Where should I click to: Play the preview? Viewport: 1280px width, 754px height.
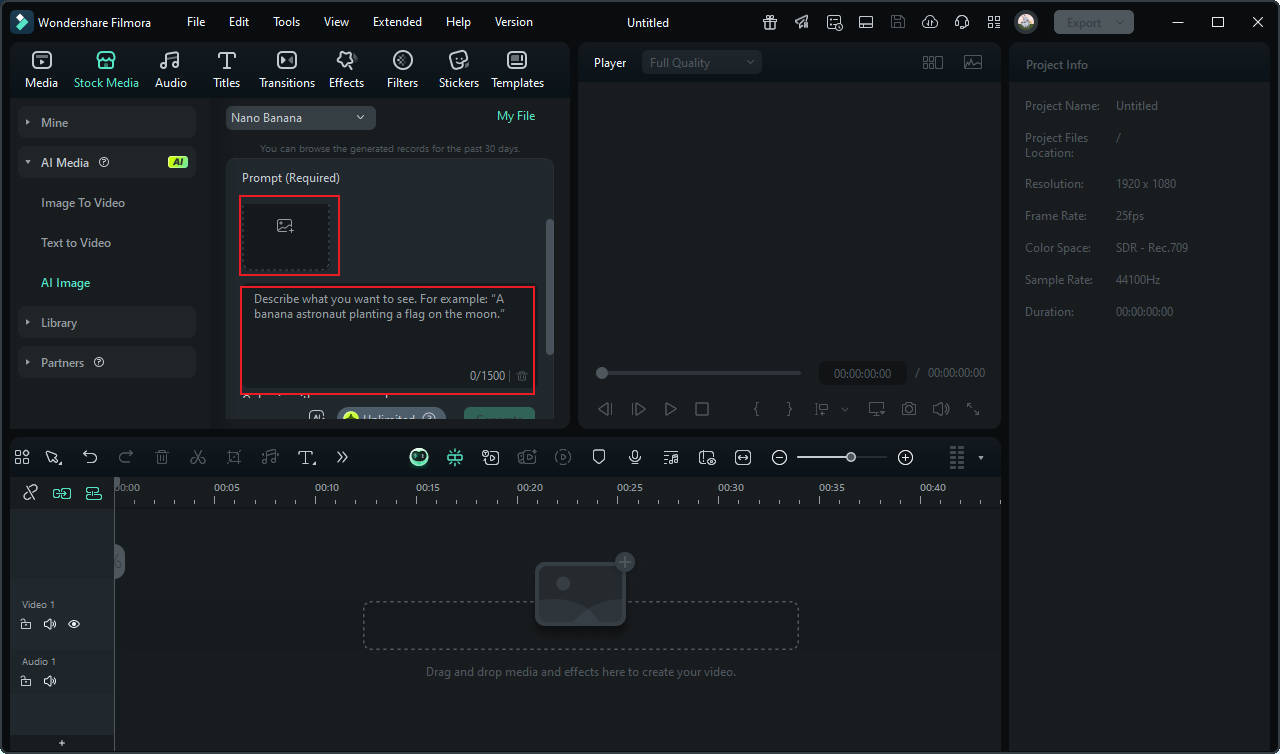point(670,409)
